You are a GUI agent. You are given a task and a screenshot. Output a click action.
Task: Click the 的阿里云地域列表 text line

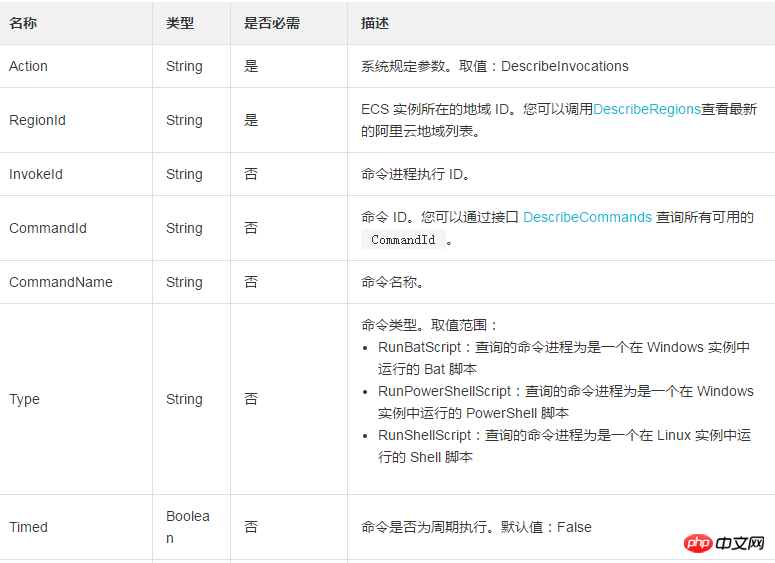click(421, 131)
